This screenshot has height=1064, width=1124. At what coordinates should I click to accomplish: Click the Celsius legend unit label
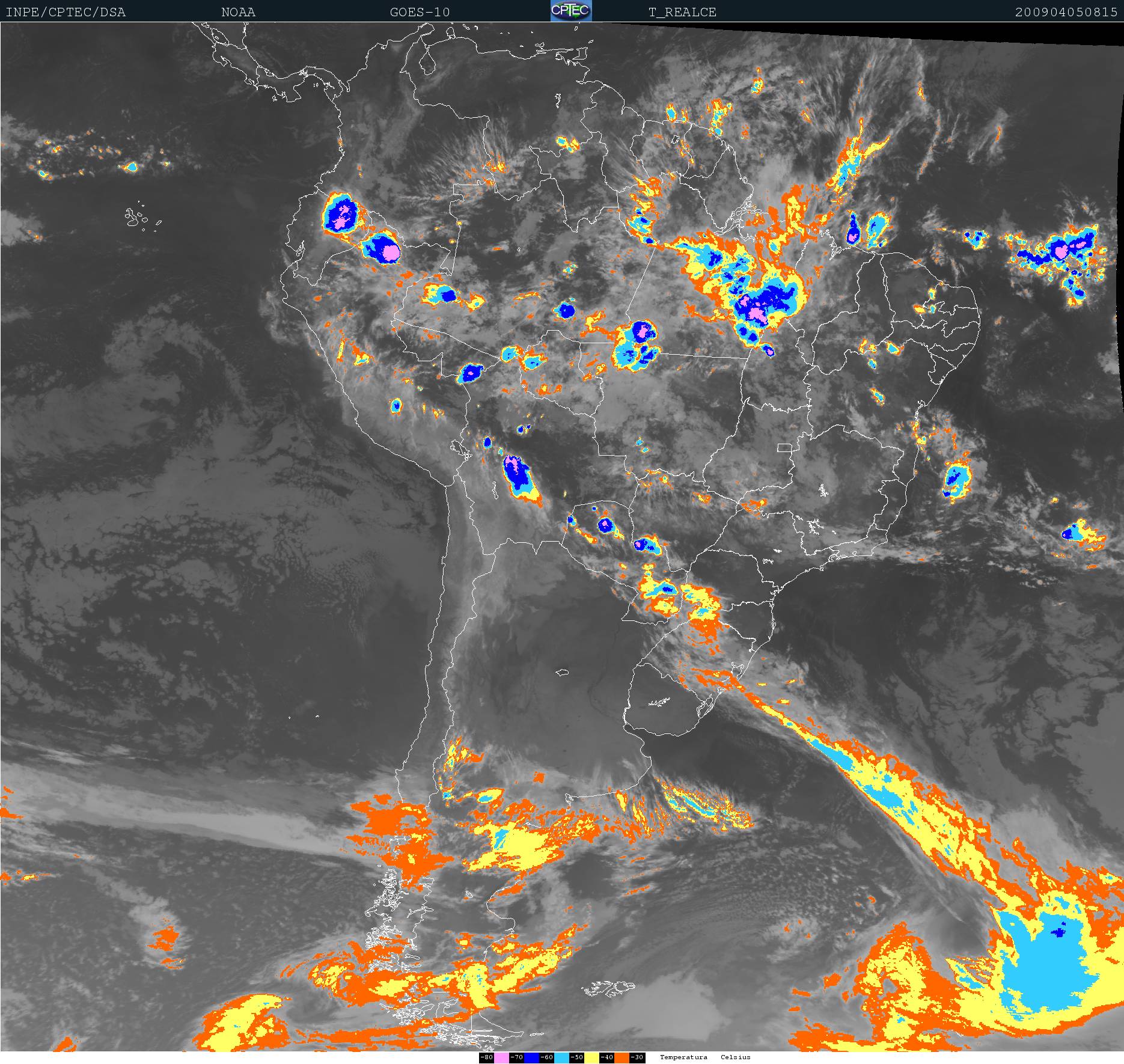[736, 1057]
